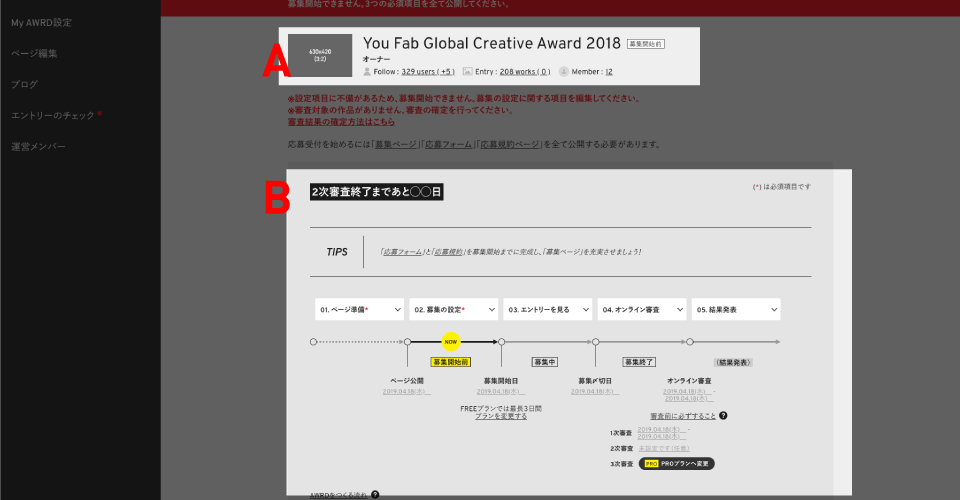
Task: Edit the 募集〆切日 date
Action: (x=595, y=392)
